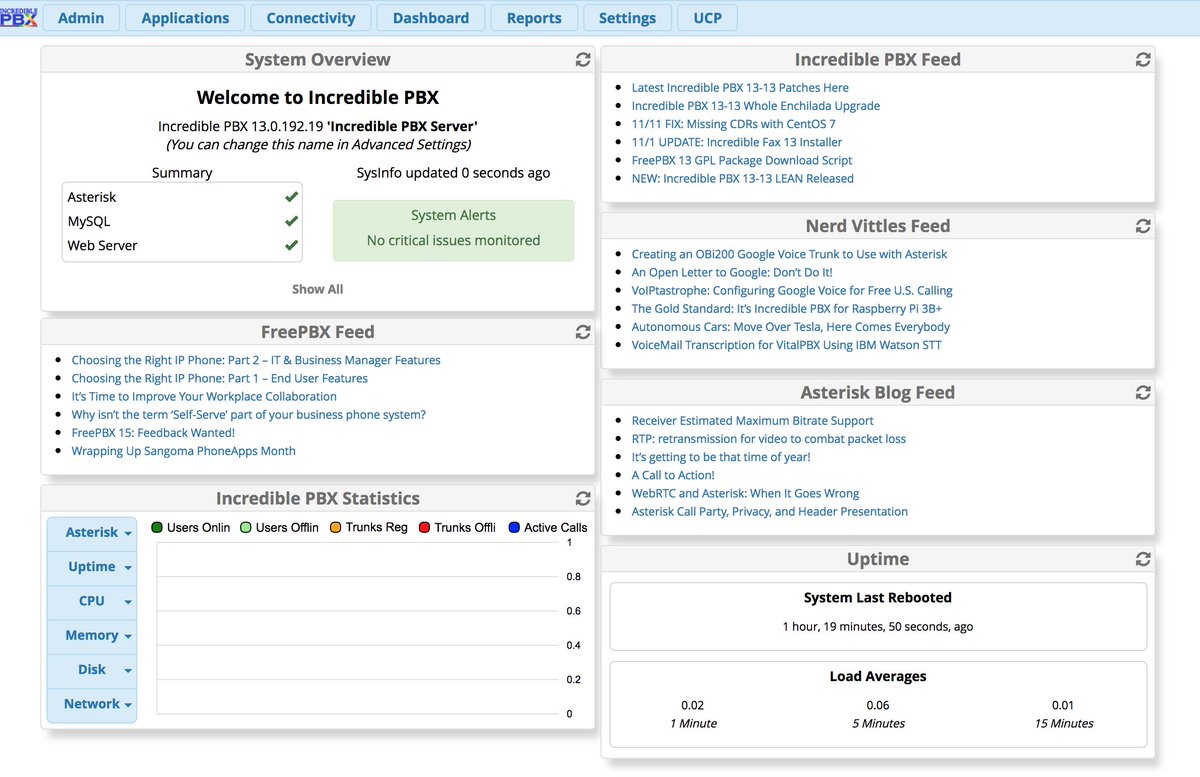Screen dimensions: 1200x777
Task: Open the UCP menu
Action: coord(708,18)
